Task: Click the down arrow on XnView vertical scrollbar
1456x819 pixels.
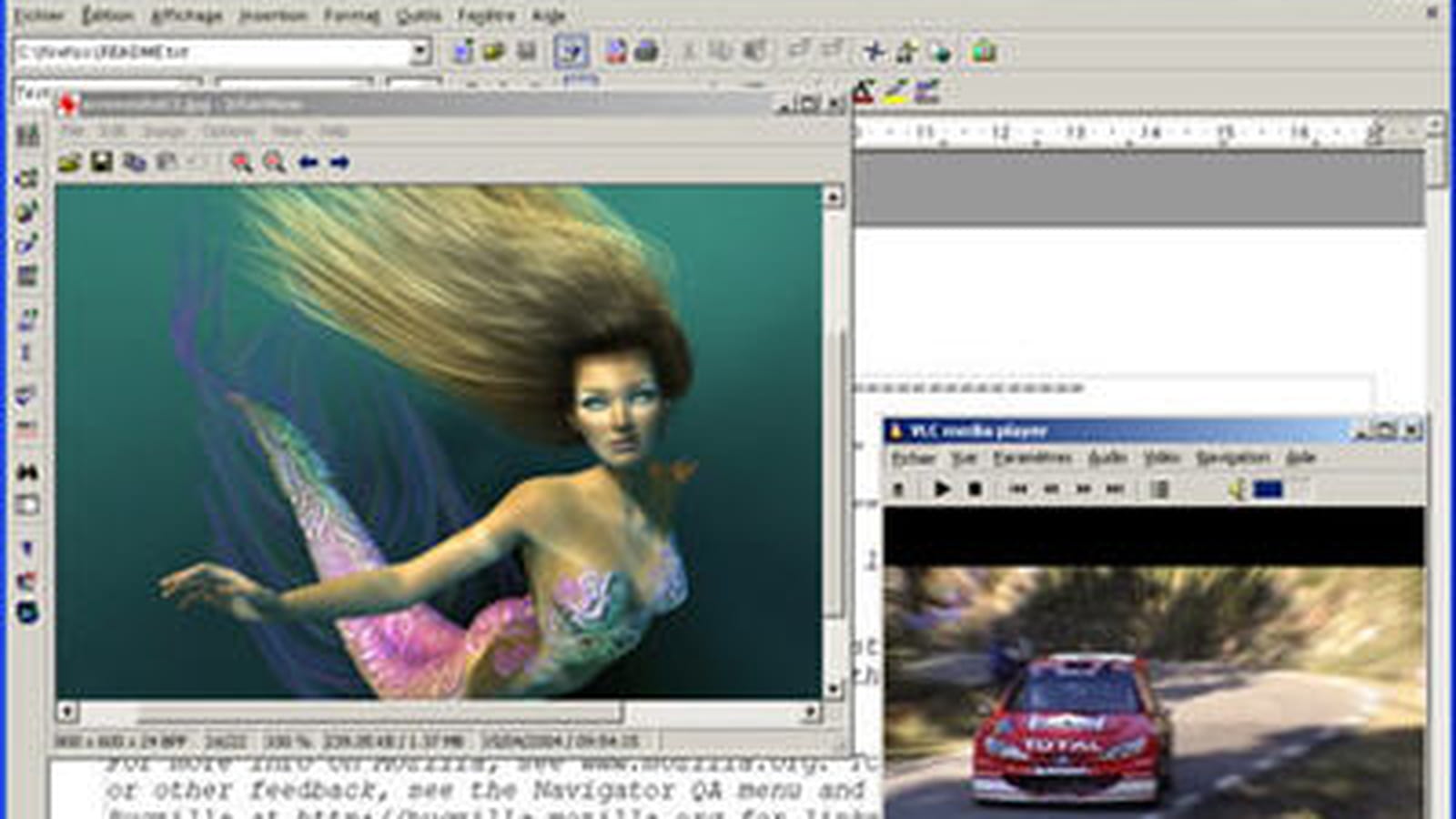Action: [x=834, y=689]
